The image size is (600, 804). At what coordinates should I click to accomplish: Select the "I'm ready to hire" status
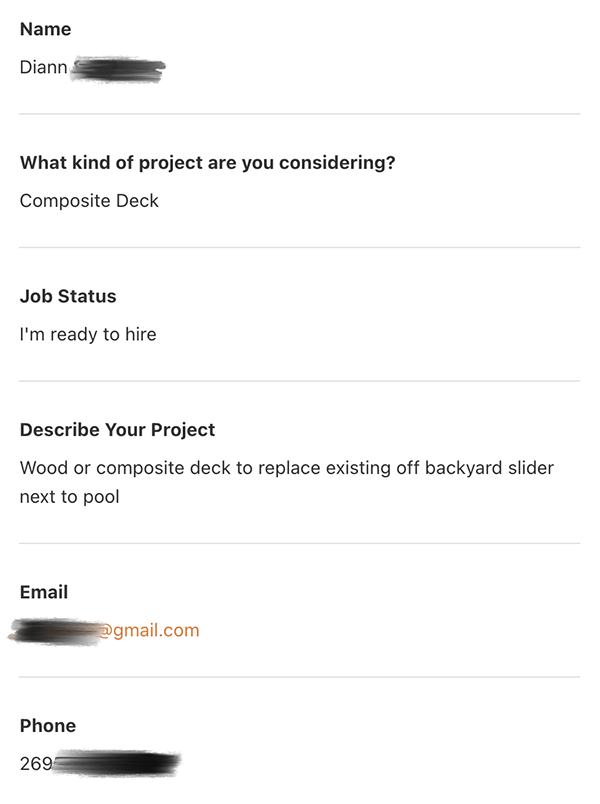tap(88, 334)
